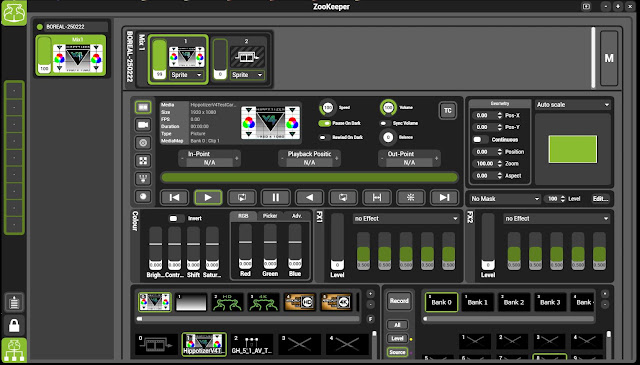Open the clipboard list icon in sidebar

[14, 303]
